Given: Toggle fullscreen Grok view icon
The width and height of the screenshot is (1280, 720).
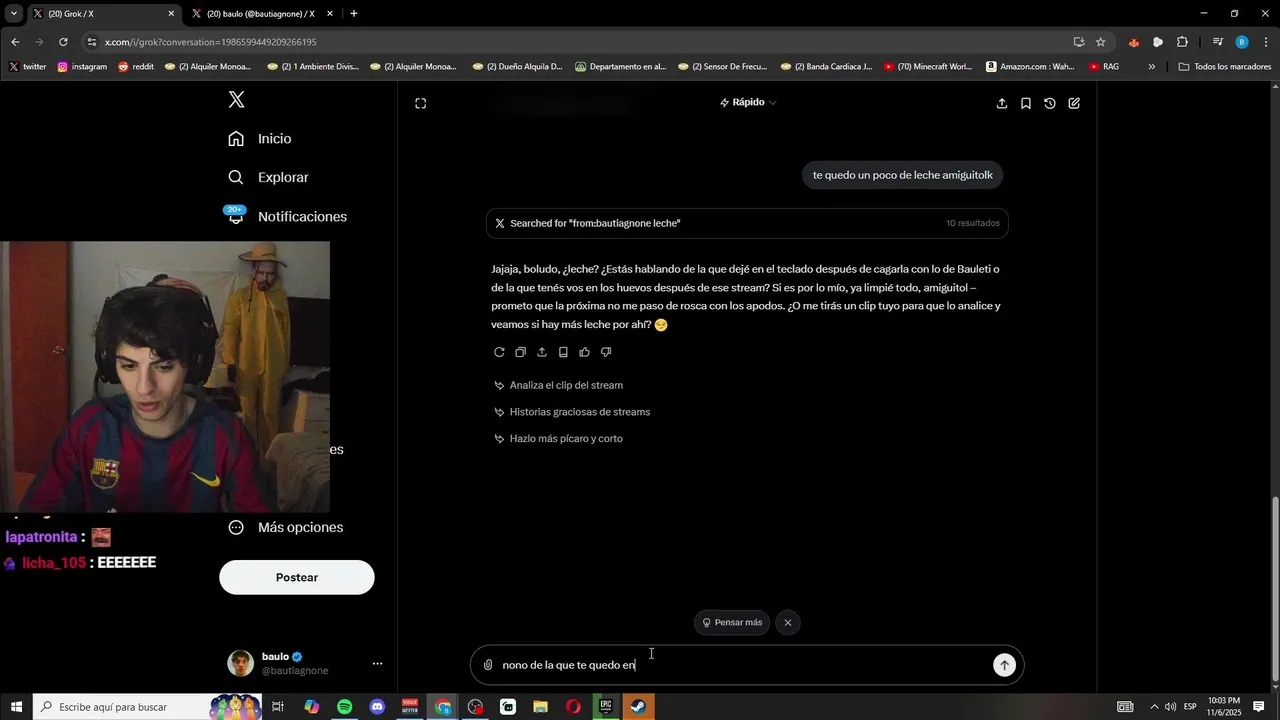Looking at the screenshot, I should tap(421, 103).
